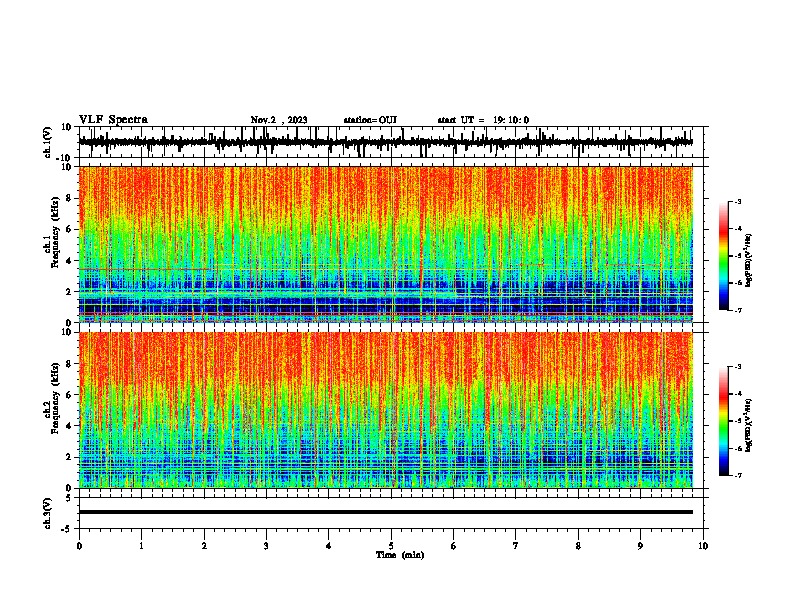The image size is (792, 612).
Task: Click inside the ch.1 frequency spectrogram
Action: 385,244
